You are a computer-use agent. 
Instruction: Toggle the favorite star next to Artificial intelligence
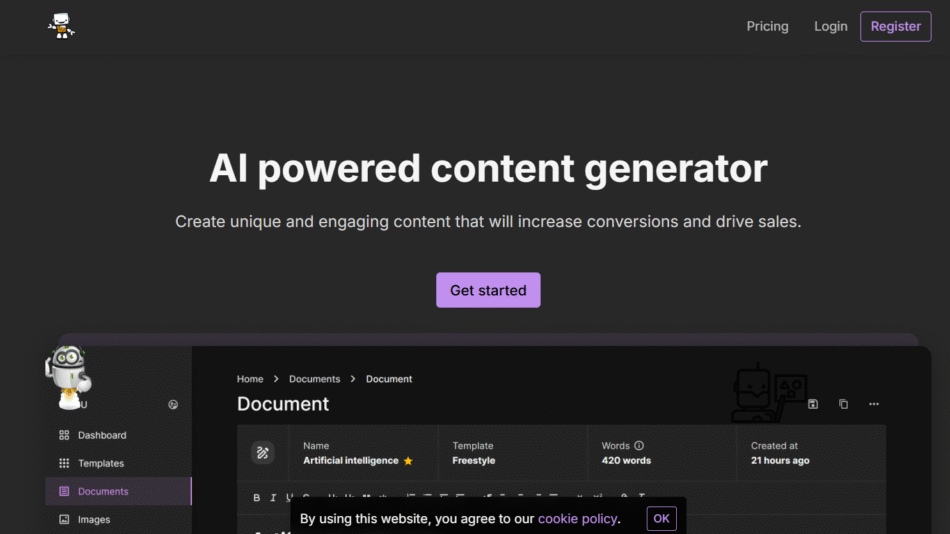click(x=408, y=461)
